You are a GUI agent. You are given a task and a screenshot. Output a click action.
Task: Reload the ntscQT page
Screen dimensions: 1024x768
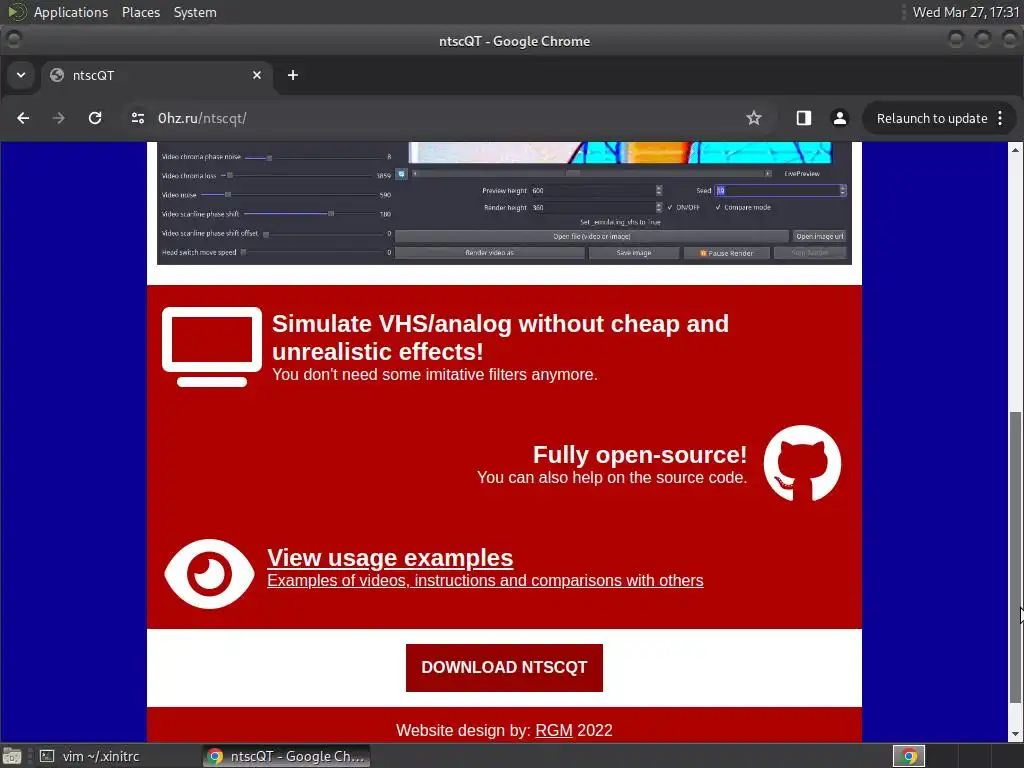tap(95, 118)
